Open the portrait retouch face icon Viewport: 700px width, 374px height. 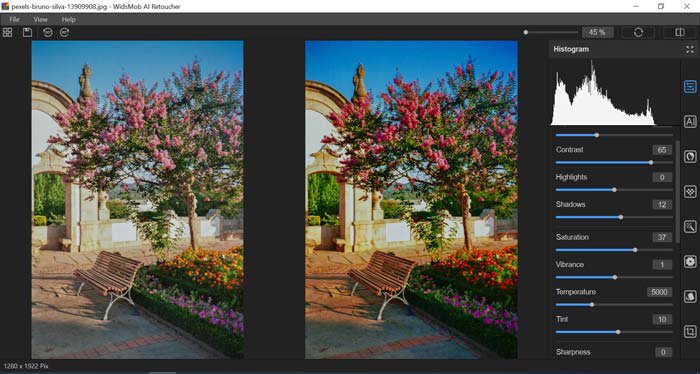coord(690,157)
